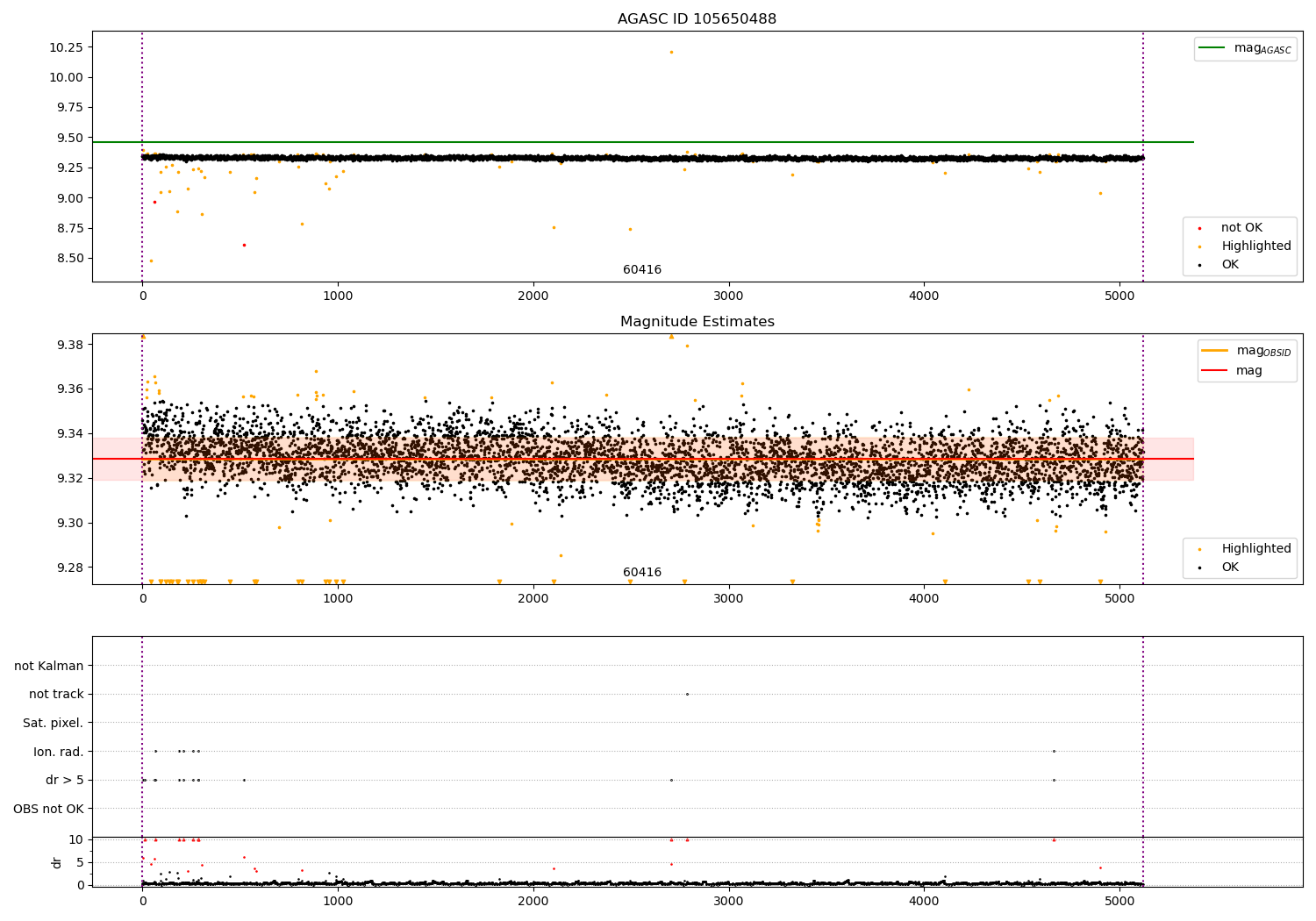Image resolution: width=1316 pixels, height=921 pixels.
Task: Click the 'dr' axis label in bottom plot
Action: [x=57, y=862]
